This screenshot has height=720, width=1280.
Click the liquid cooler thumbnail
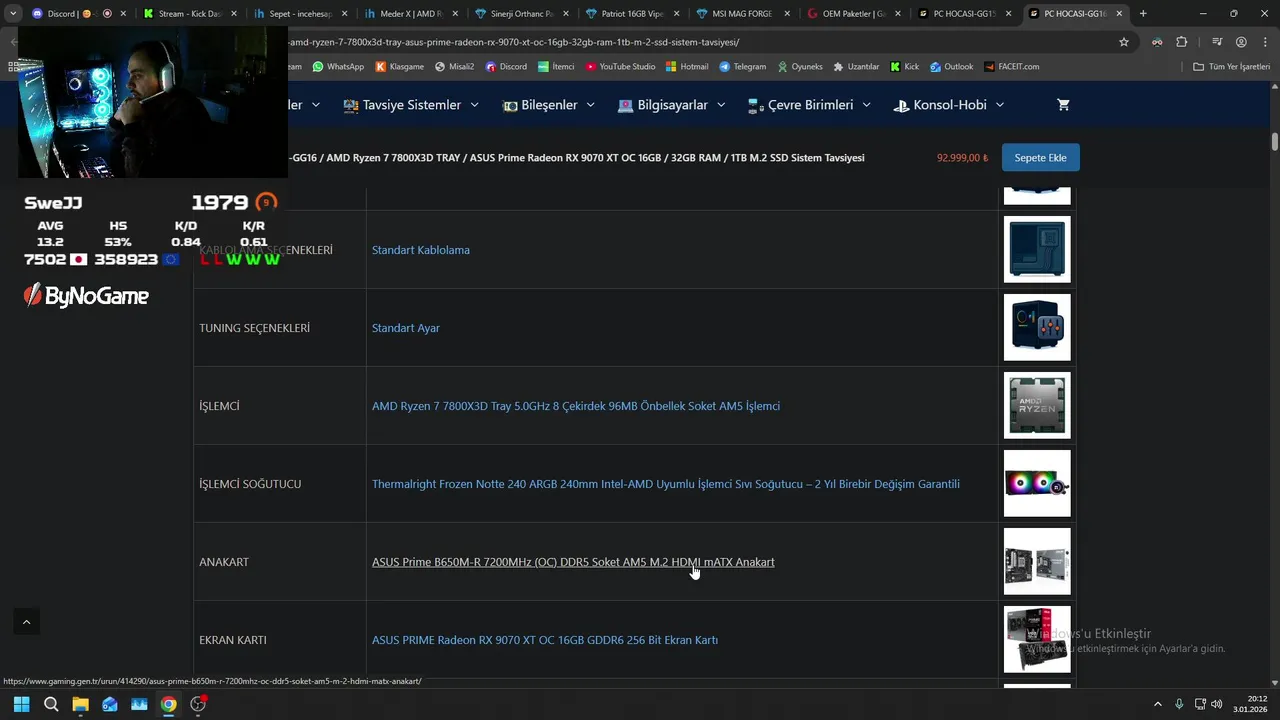(1037, 483)
